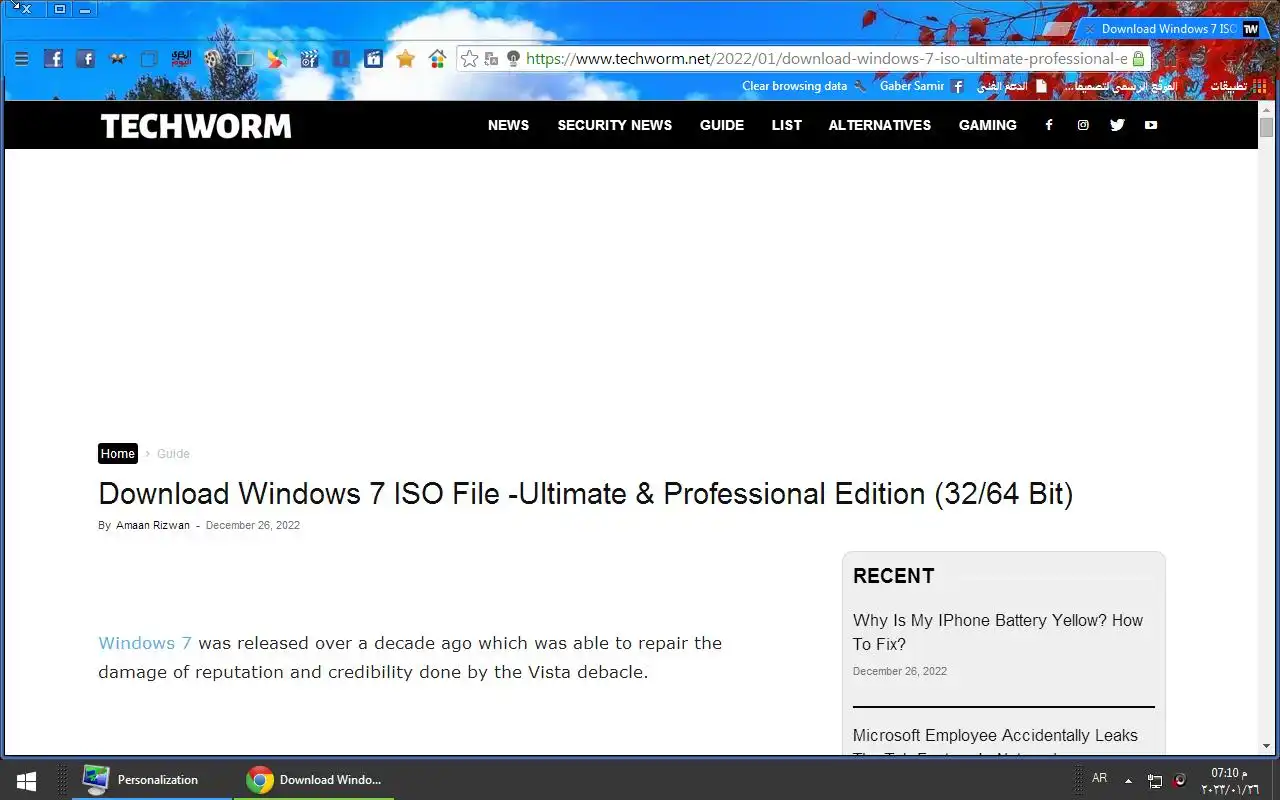
Task: Click the Arabic news logo extension icon
Action: coord(181,59)
